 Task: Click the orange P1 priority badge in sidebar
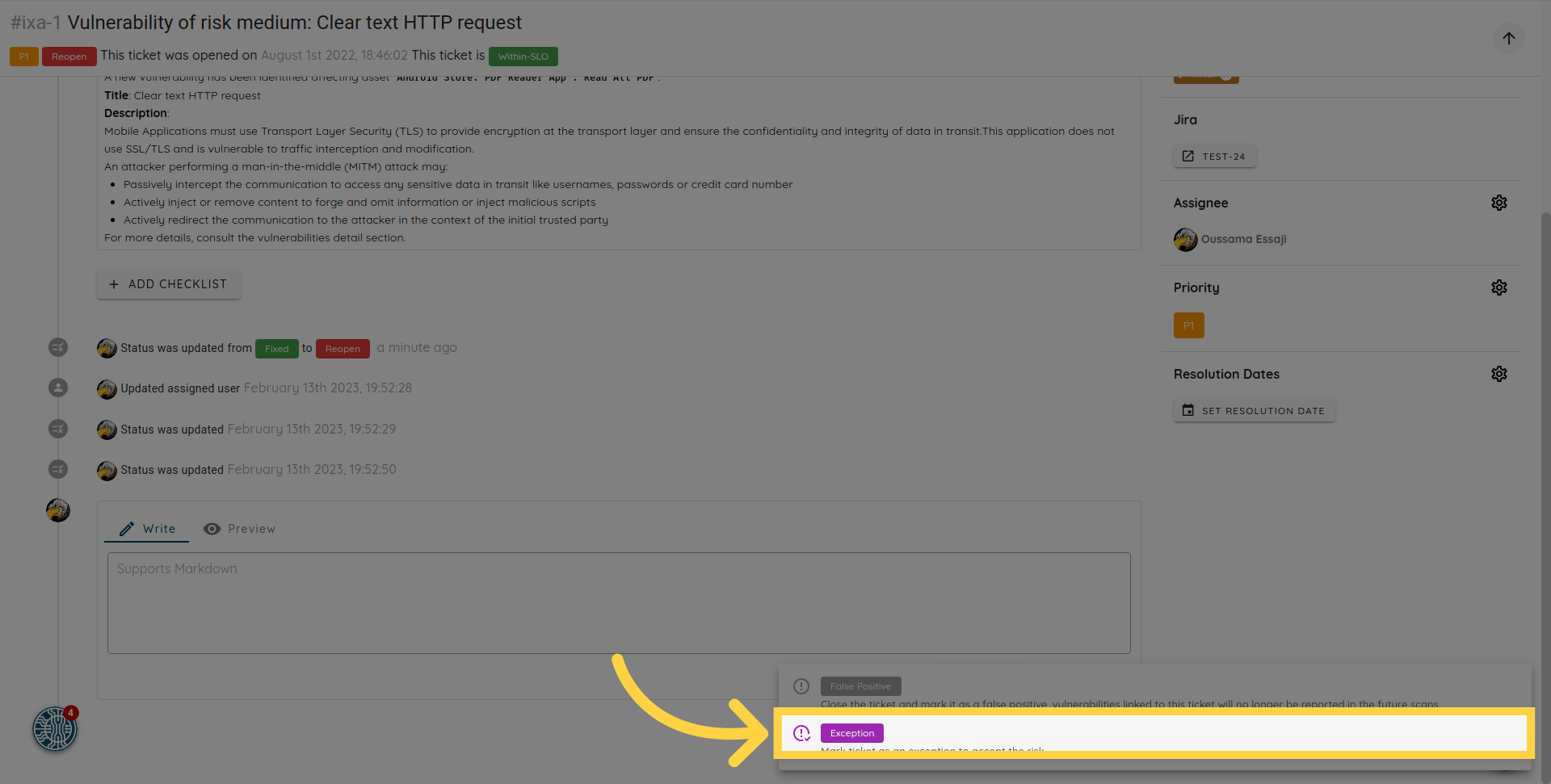(x=1188, y=325)
